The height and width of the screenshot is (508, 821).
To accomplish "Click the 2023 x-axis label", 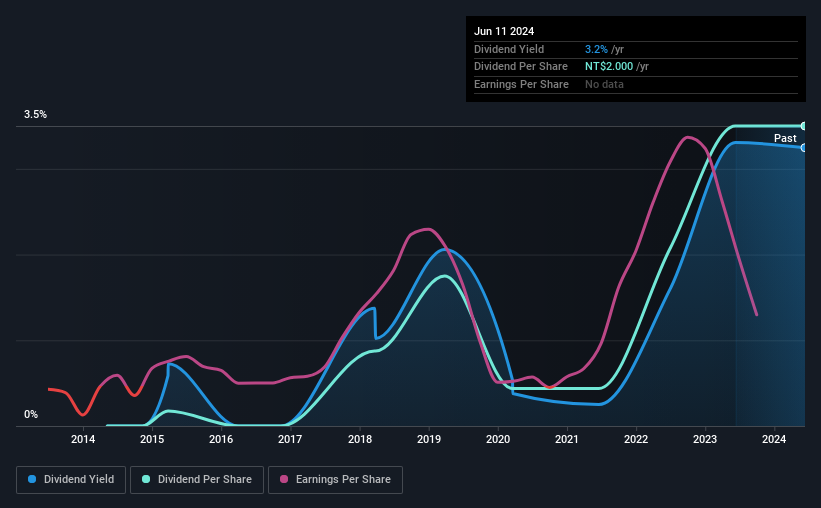I will pyautogui.click(x=705, y=439).
